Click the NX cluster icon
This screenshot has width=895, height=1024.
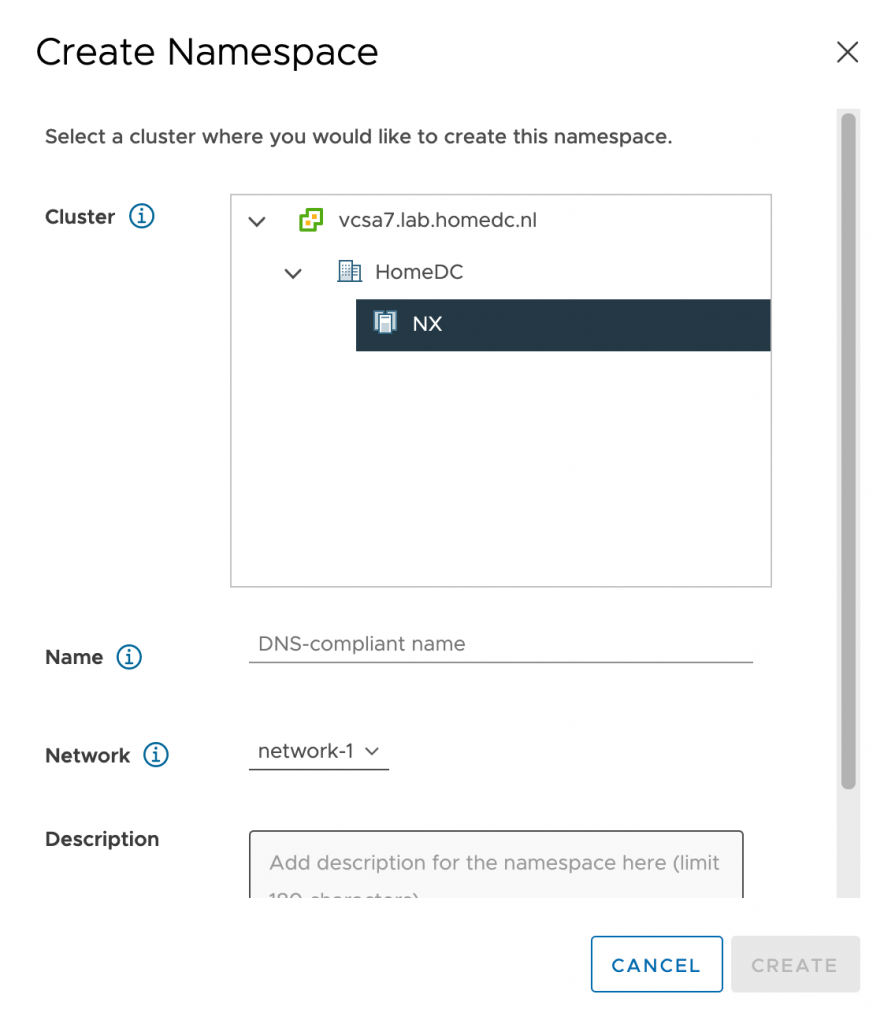[385, 323]
